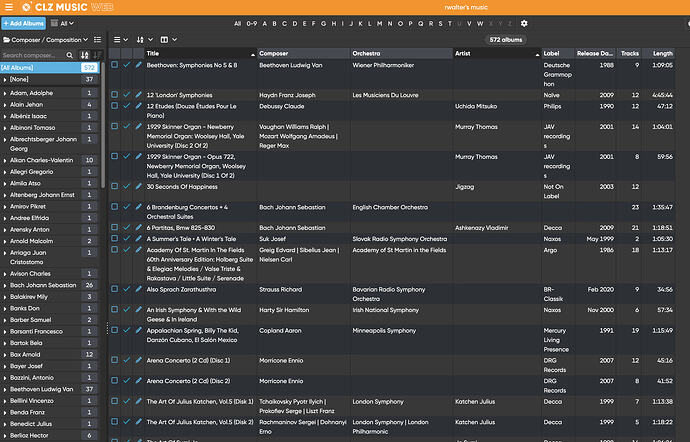Image resolution: width=690 pixels, height=442 pixels.
Task: Click pencil for Academy Of St. Martin row
Action: click(138, 250)
